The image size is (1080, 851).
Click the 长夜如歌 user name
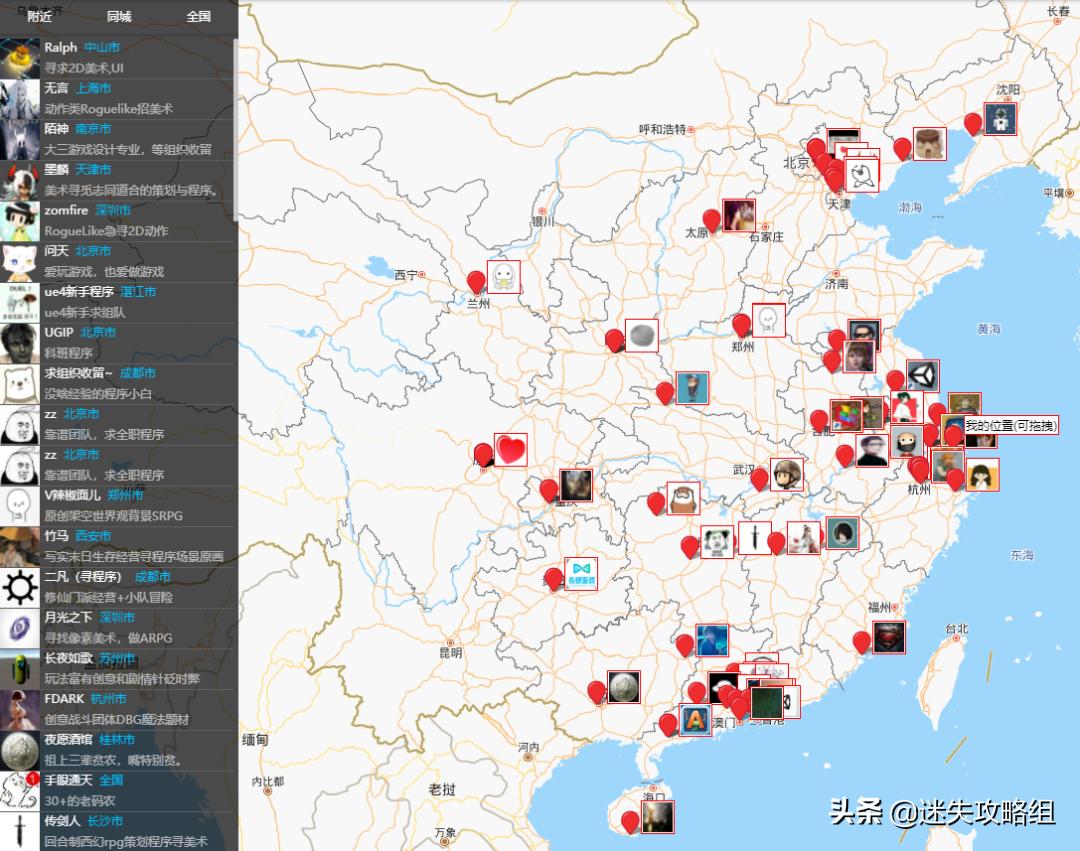pos(69,658)
